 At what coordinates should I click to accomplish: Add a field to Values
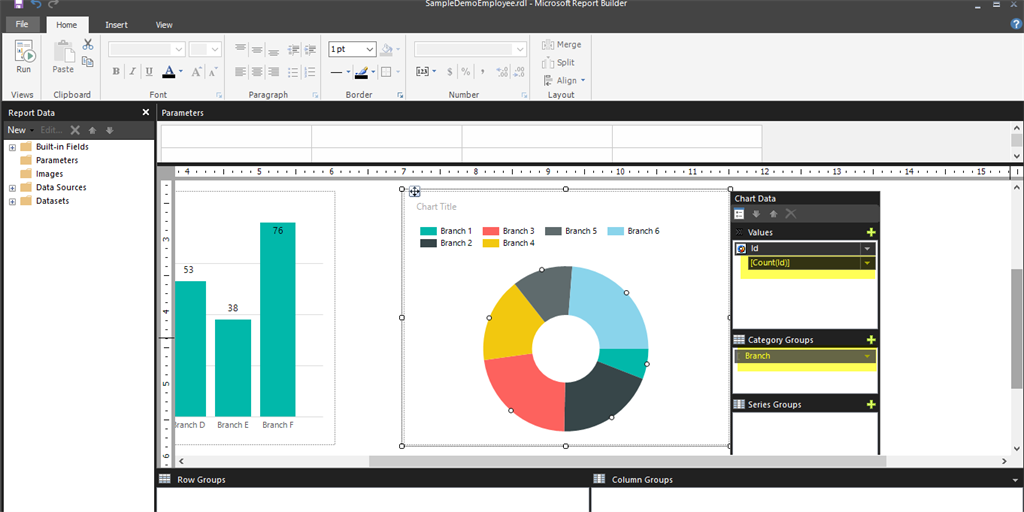[x=871, y=232]
